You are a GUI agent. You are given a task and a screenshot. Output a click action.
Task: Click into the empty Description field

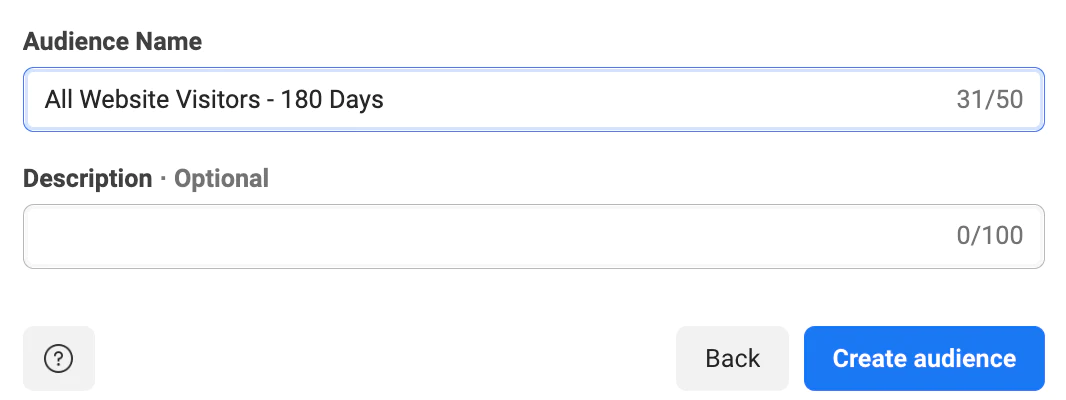click(534, 236)
